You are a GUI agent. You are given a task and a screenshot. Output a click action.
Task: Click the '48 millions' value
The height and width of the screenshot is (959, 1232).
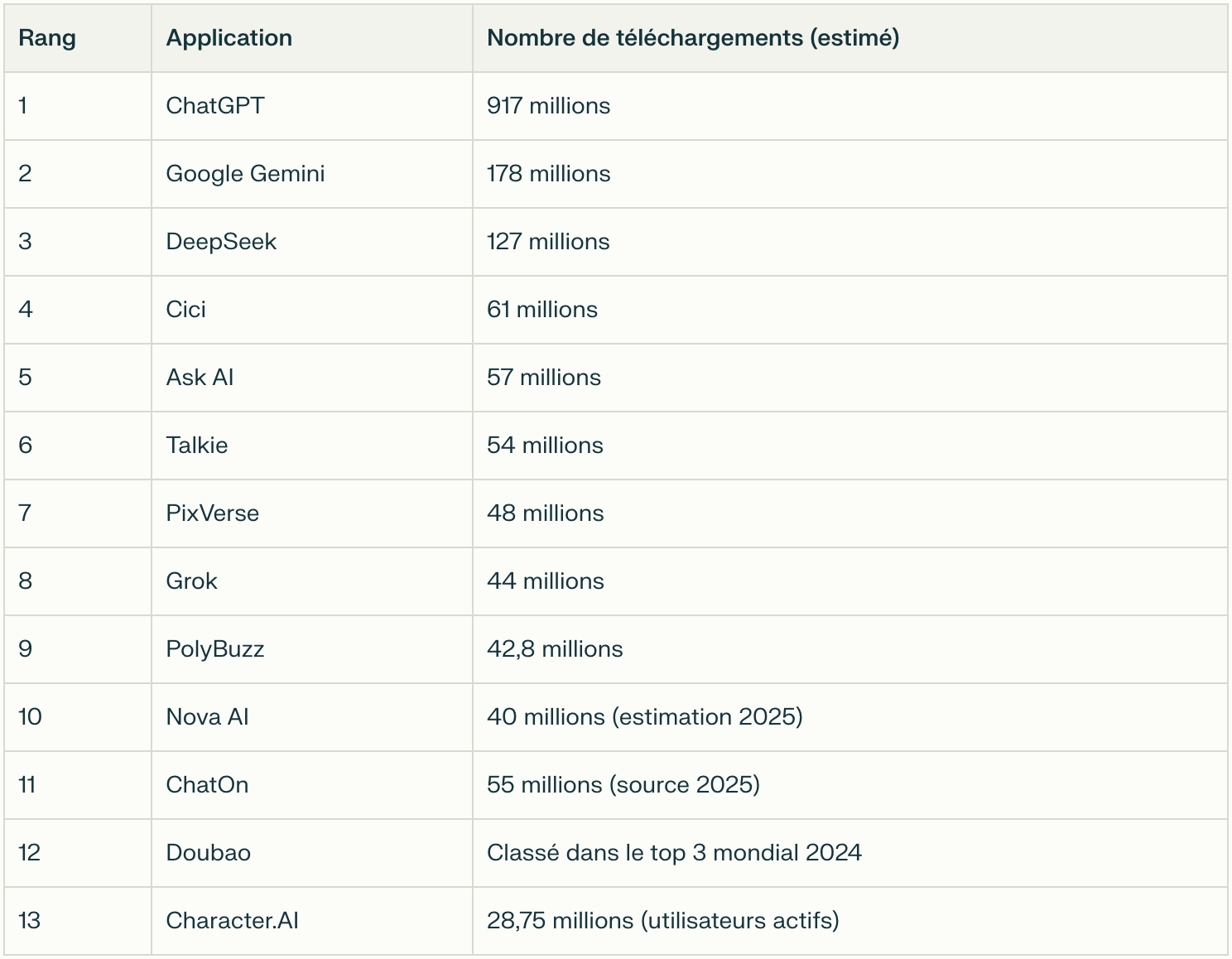(x=546, y=513)
